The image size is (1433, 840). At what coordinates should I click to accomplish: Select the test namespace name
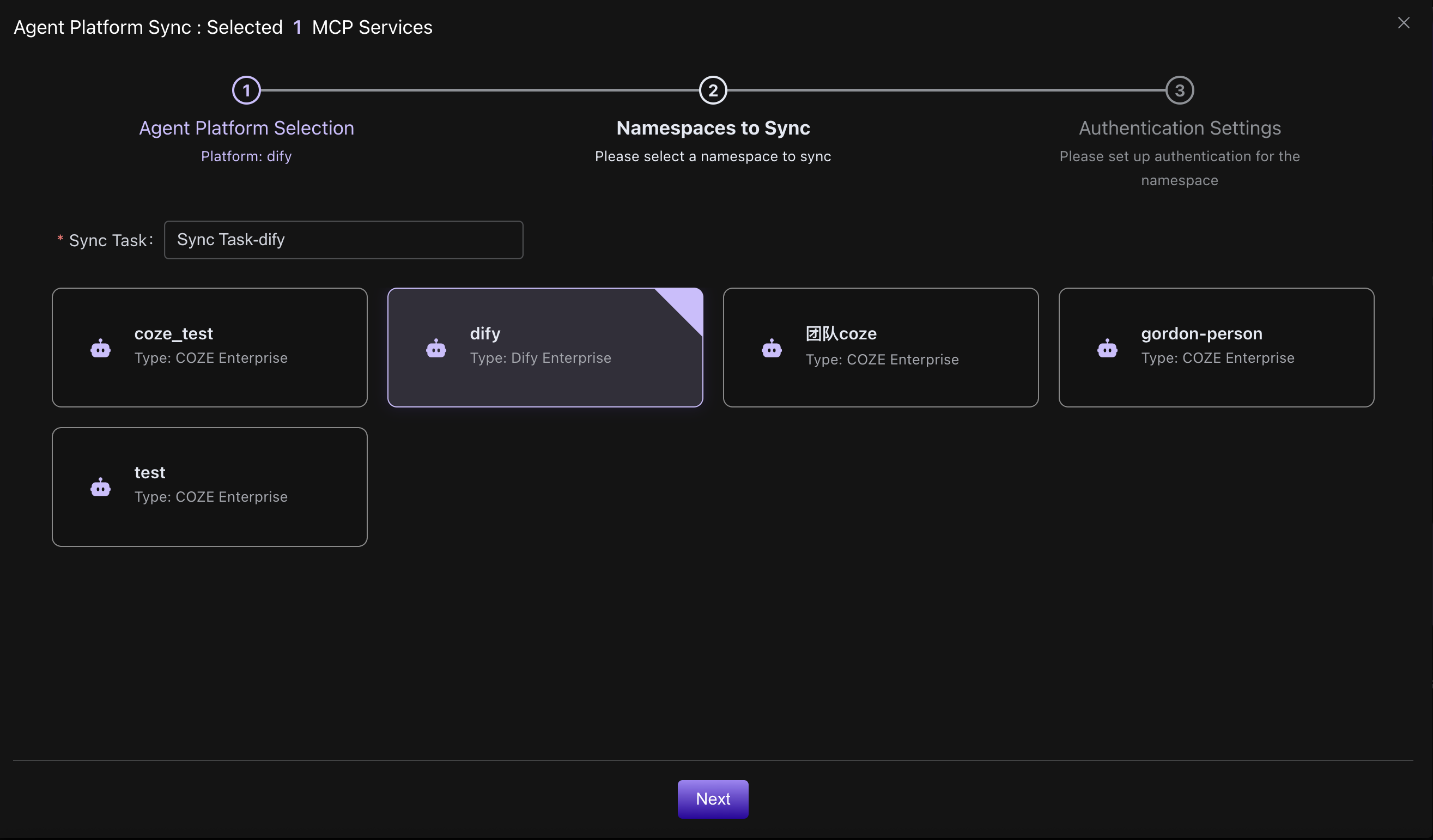click(149, 472)
